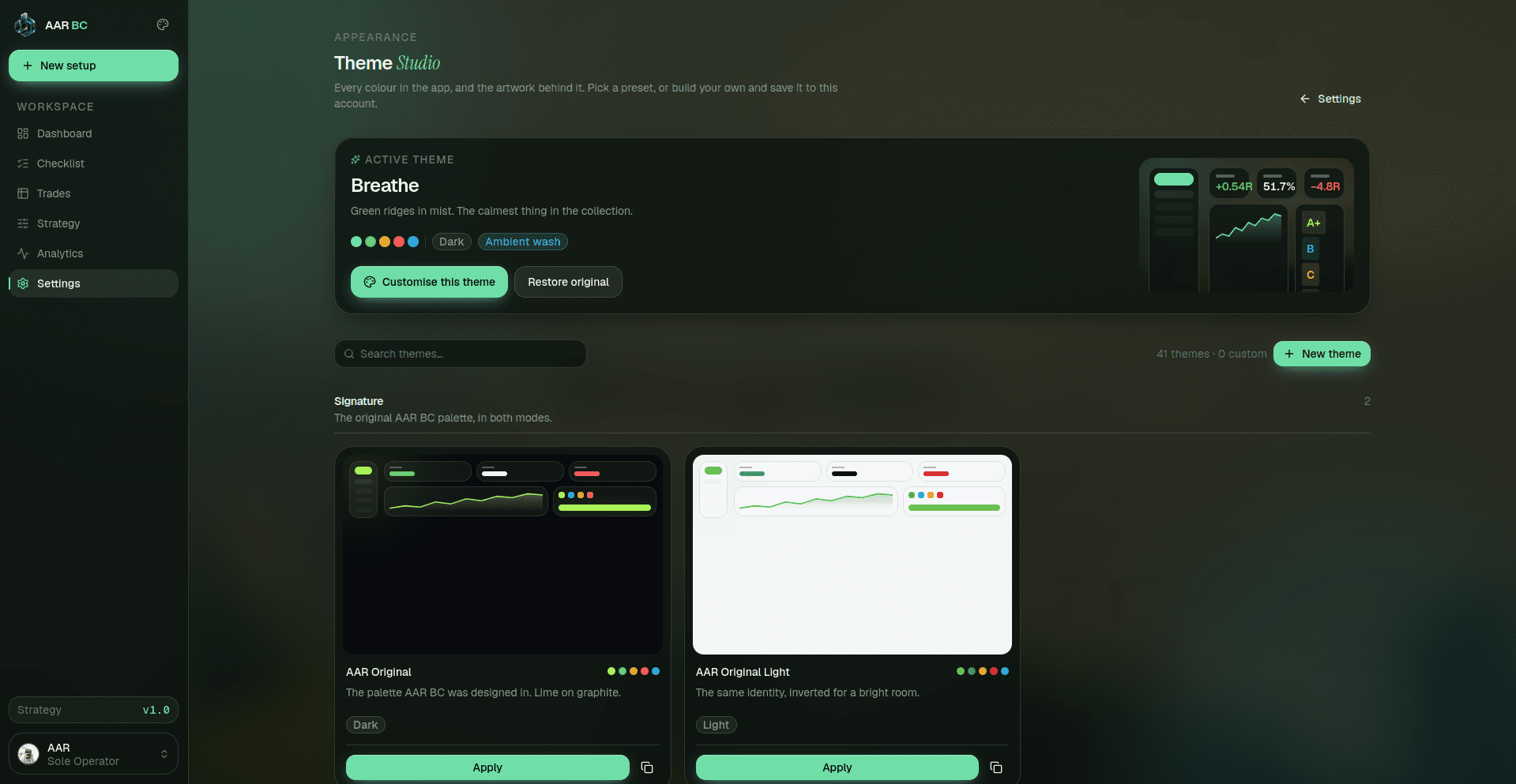Go to Checklist page
This screenshot has width=1516, height=784.
click(93, 163)
